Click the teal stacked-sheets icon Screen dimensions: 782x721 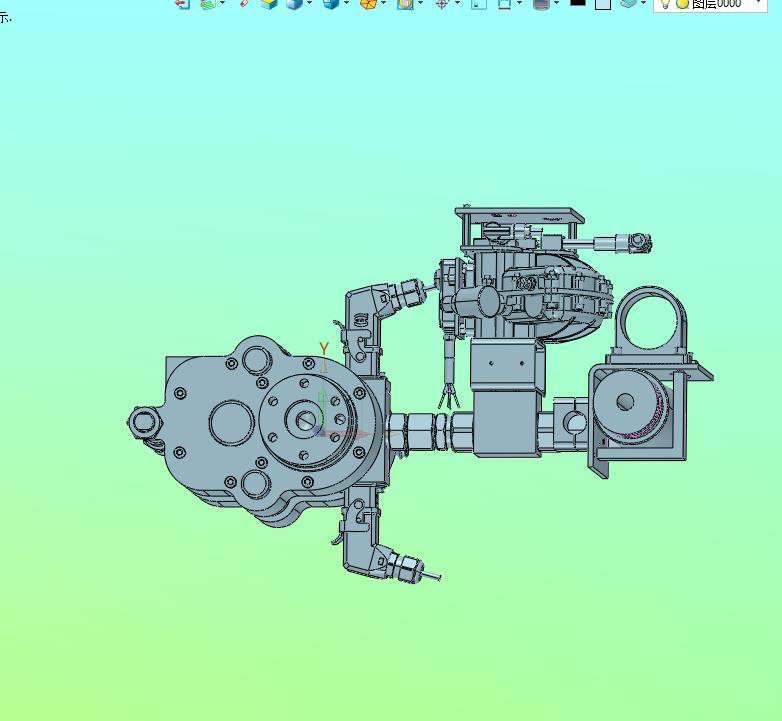(628, 2)
